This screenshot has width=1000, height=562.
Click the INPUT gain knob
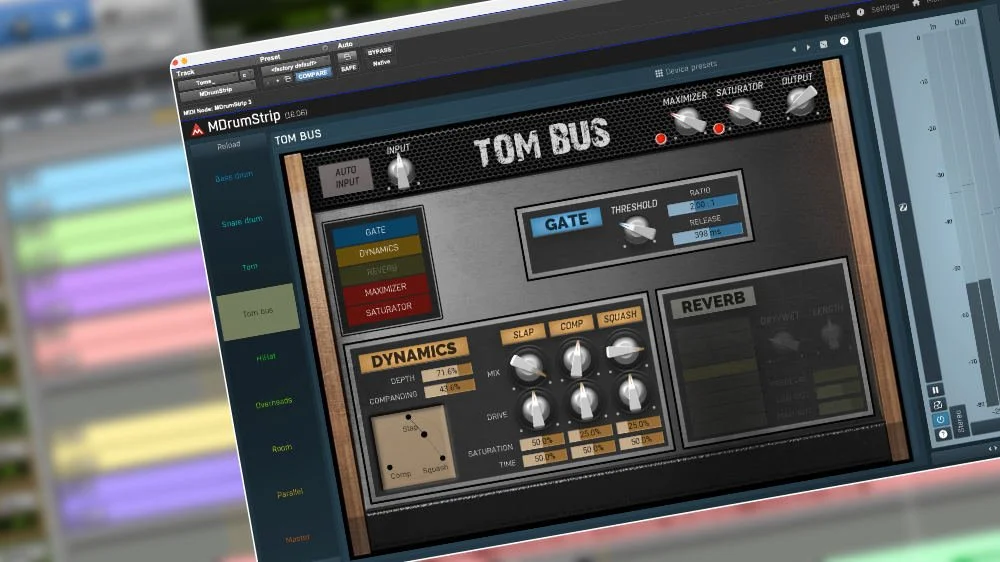click(x=402, y=171)
